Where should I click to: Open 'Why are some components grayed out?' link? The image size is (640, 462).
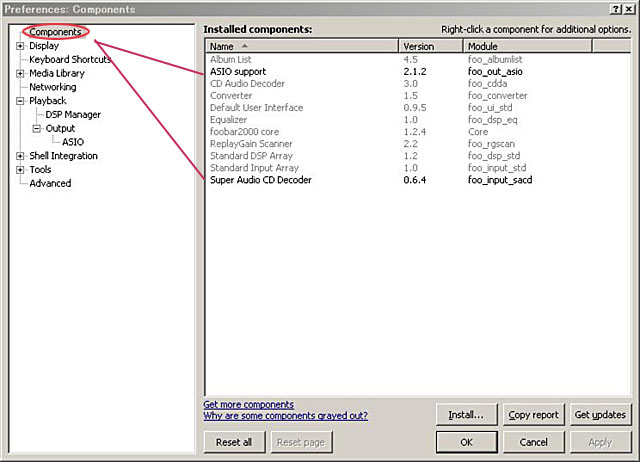coord(285,416)
